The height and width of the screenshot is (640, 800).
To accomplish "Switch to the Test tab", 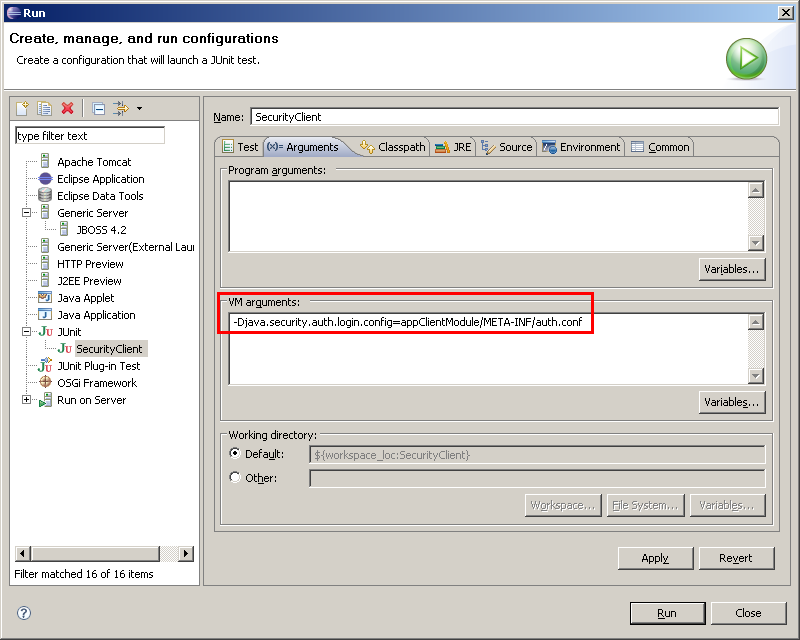I will (x=240, y=147).
